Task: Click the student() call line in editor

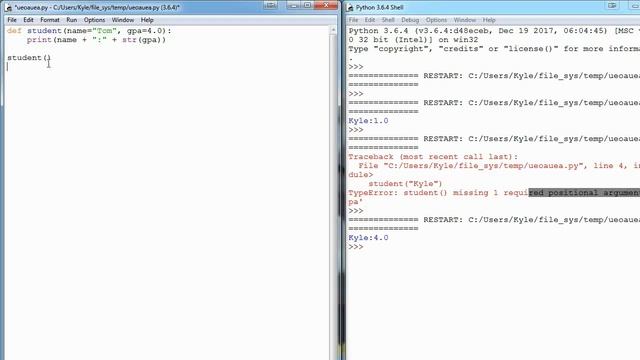Action: click(x=29, y=58)
